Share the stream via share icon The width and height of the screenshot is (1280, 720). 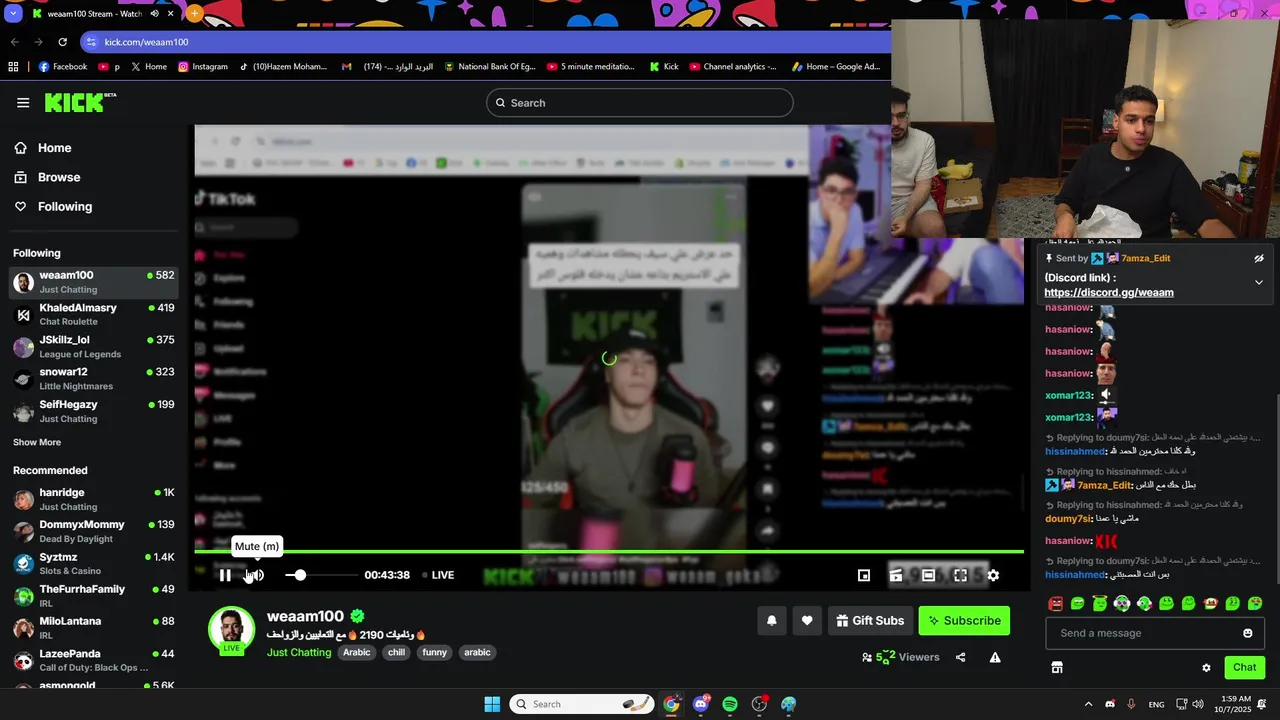click(x=960, y=657)
